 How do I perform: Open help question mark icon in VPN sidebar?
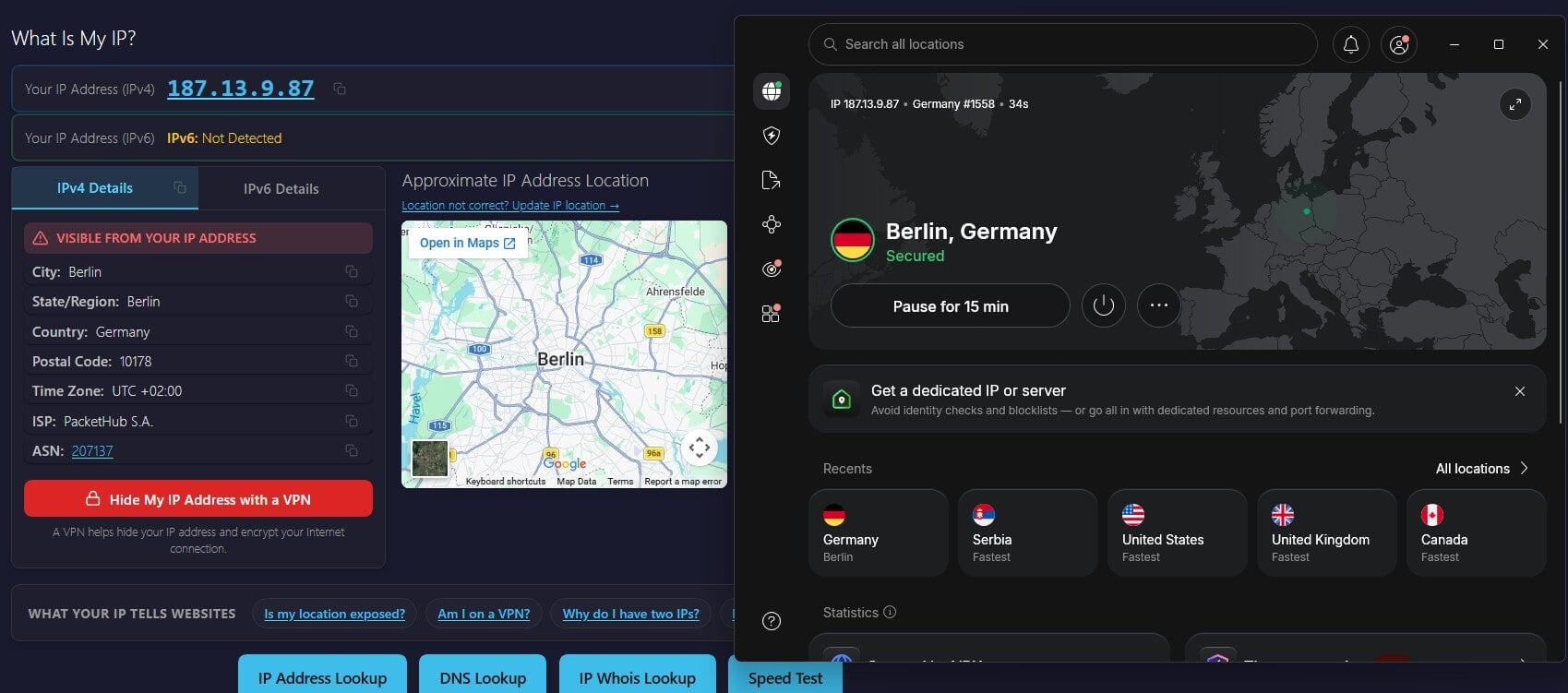[772, 621]
